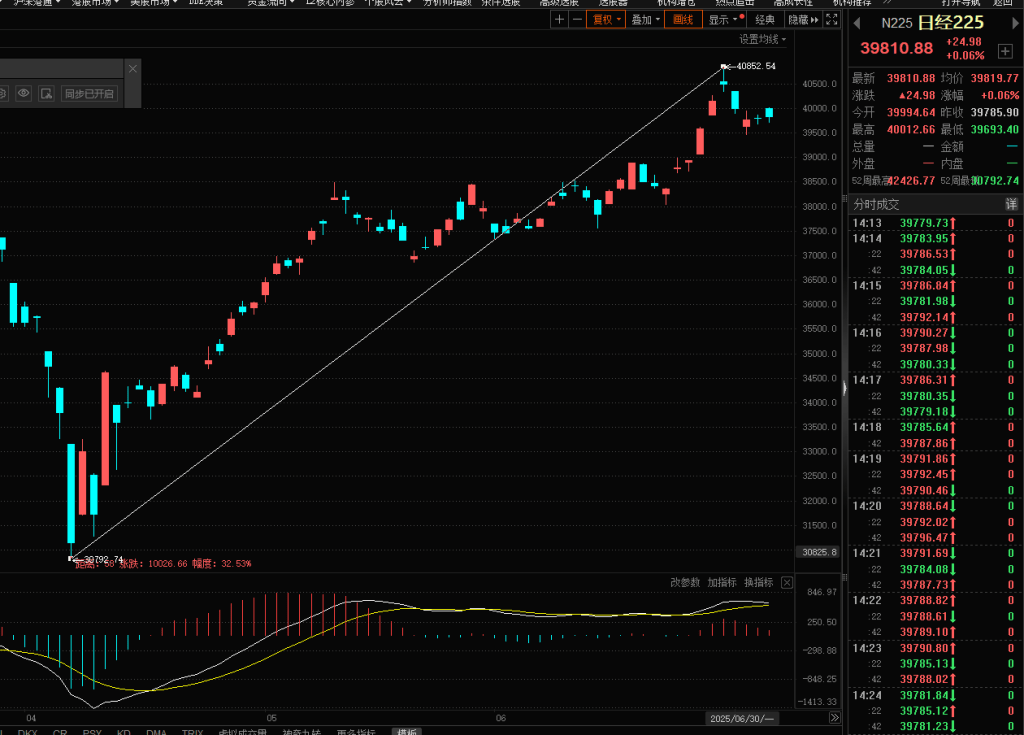The image size is (1024, 735).
Task: Select the PSY indicator tab
Action: point(92,732)
